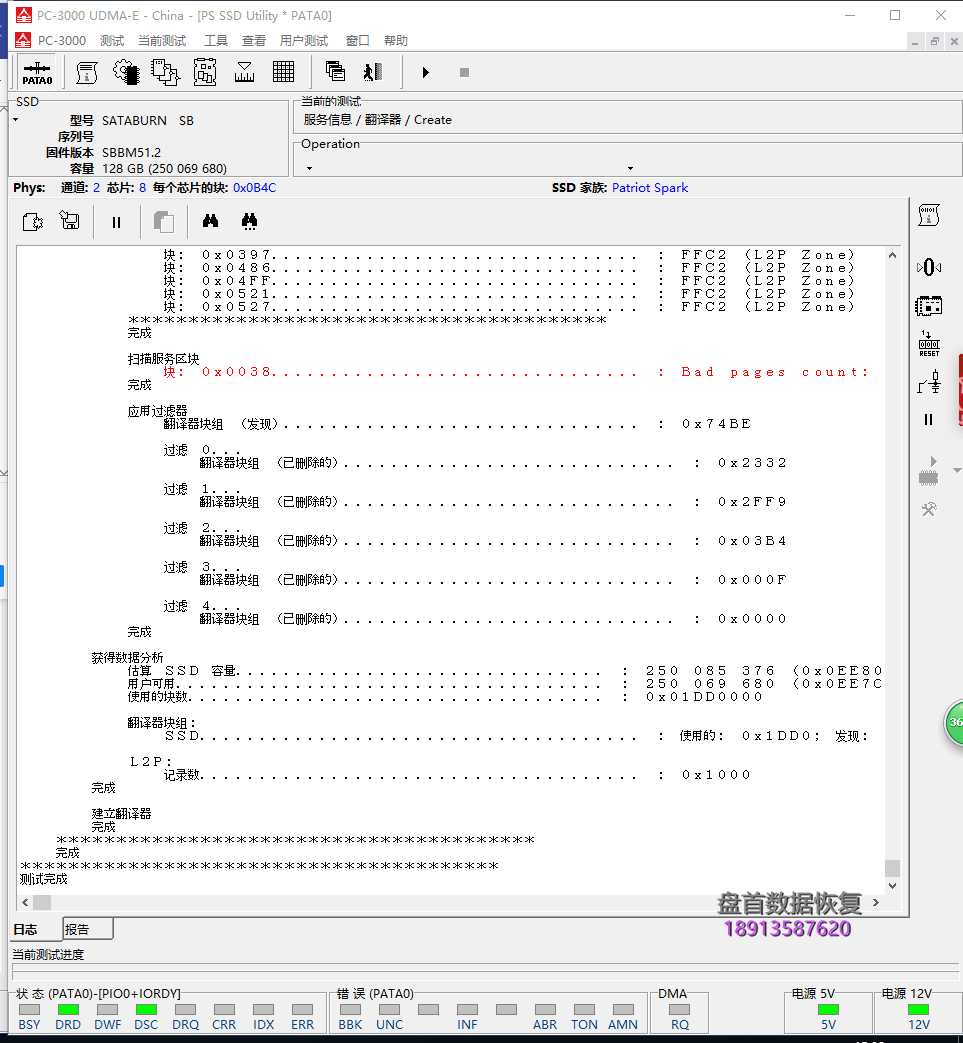Viewport: 963px width, 1043px height.
Task: Open the calculator-style toolbar icon
Action: click(x=205, y=73)
